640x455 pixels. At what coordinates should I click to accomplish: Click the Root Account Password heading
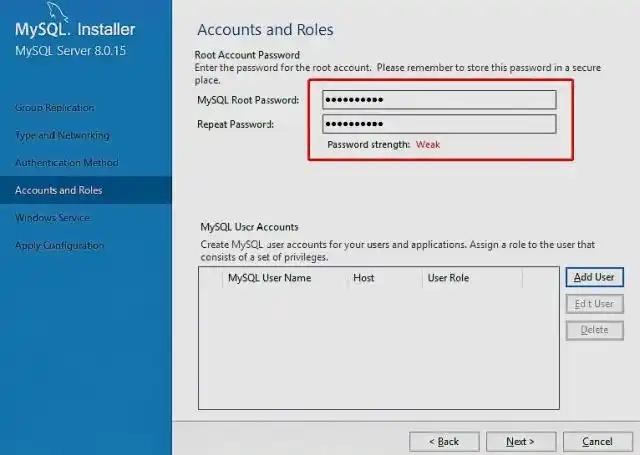tap(247, 55)
